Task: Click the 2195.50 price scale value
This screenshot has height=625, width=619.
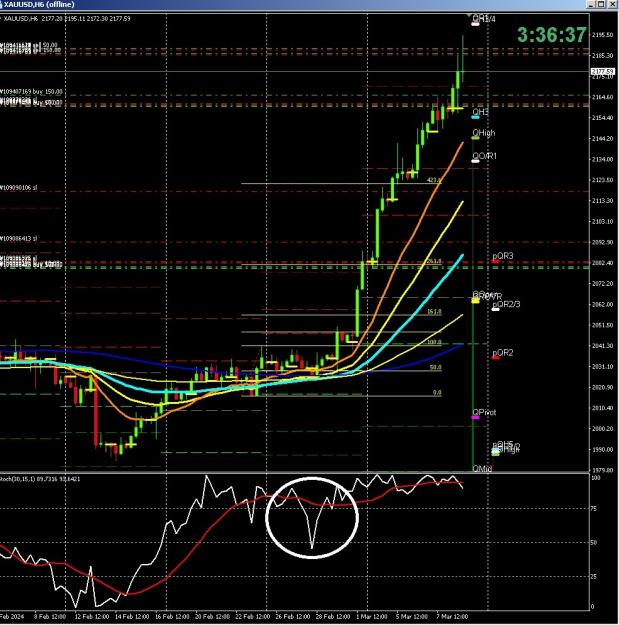Action: 603,35
